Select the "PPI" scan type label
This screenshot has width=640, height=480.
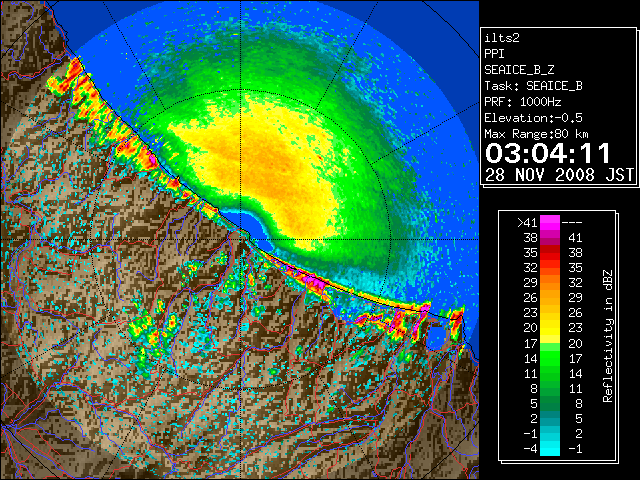tap(494, 54)
